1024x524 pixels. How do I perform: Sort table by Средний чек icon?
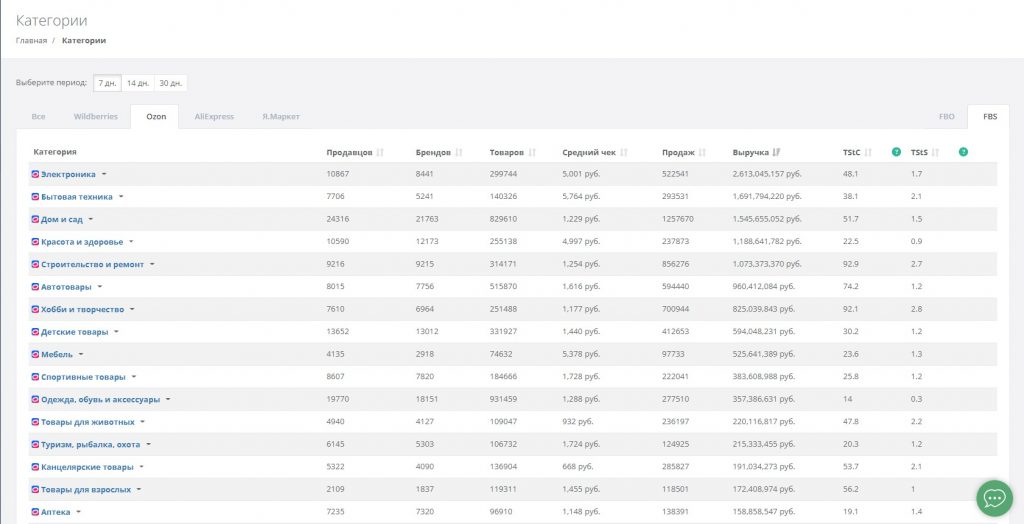click(624, 153)
